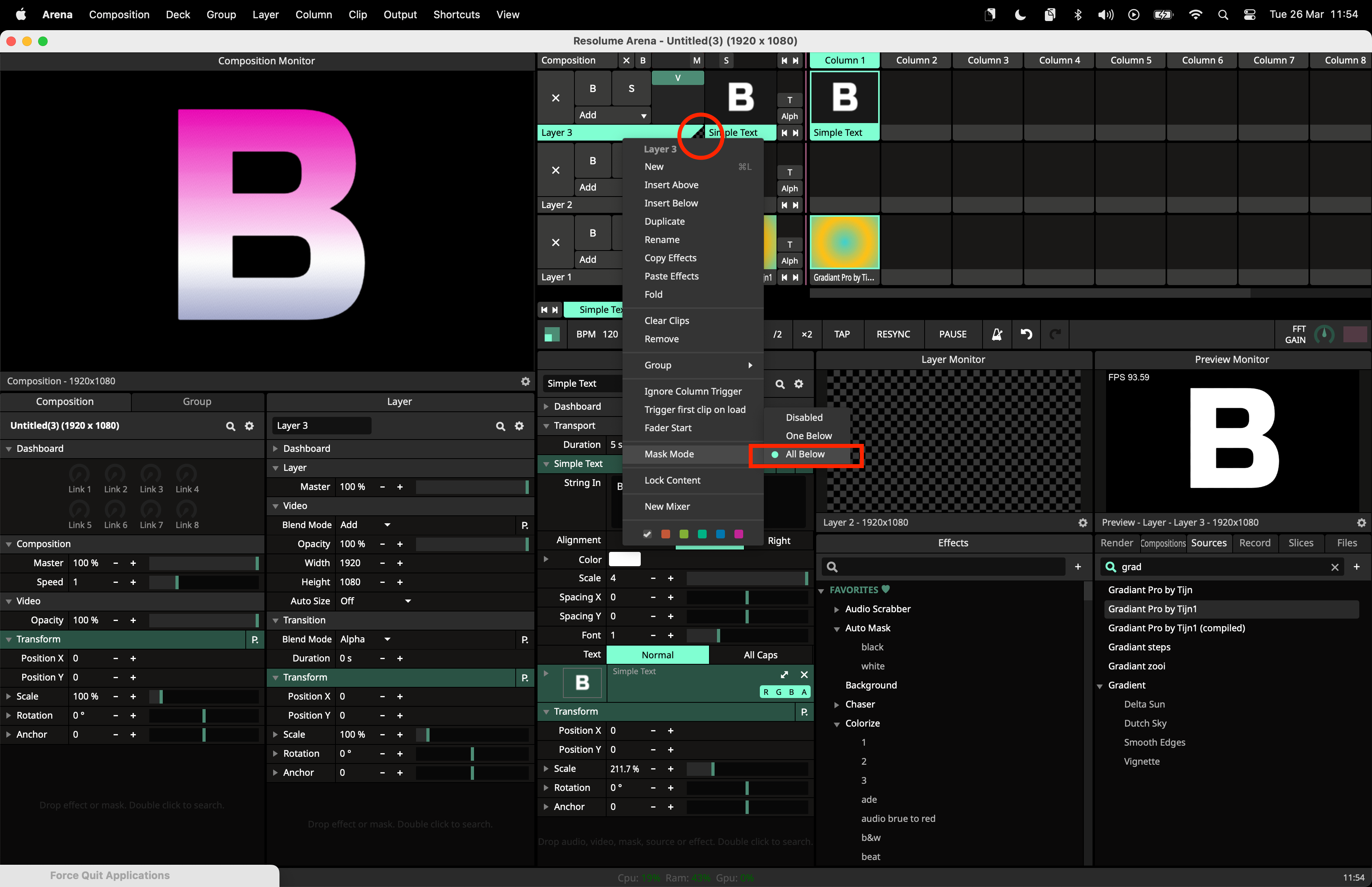Click the white Color swatch

point(625,559)
